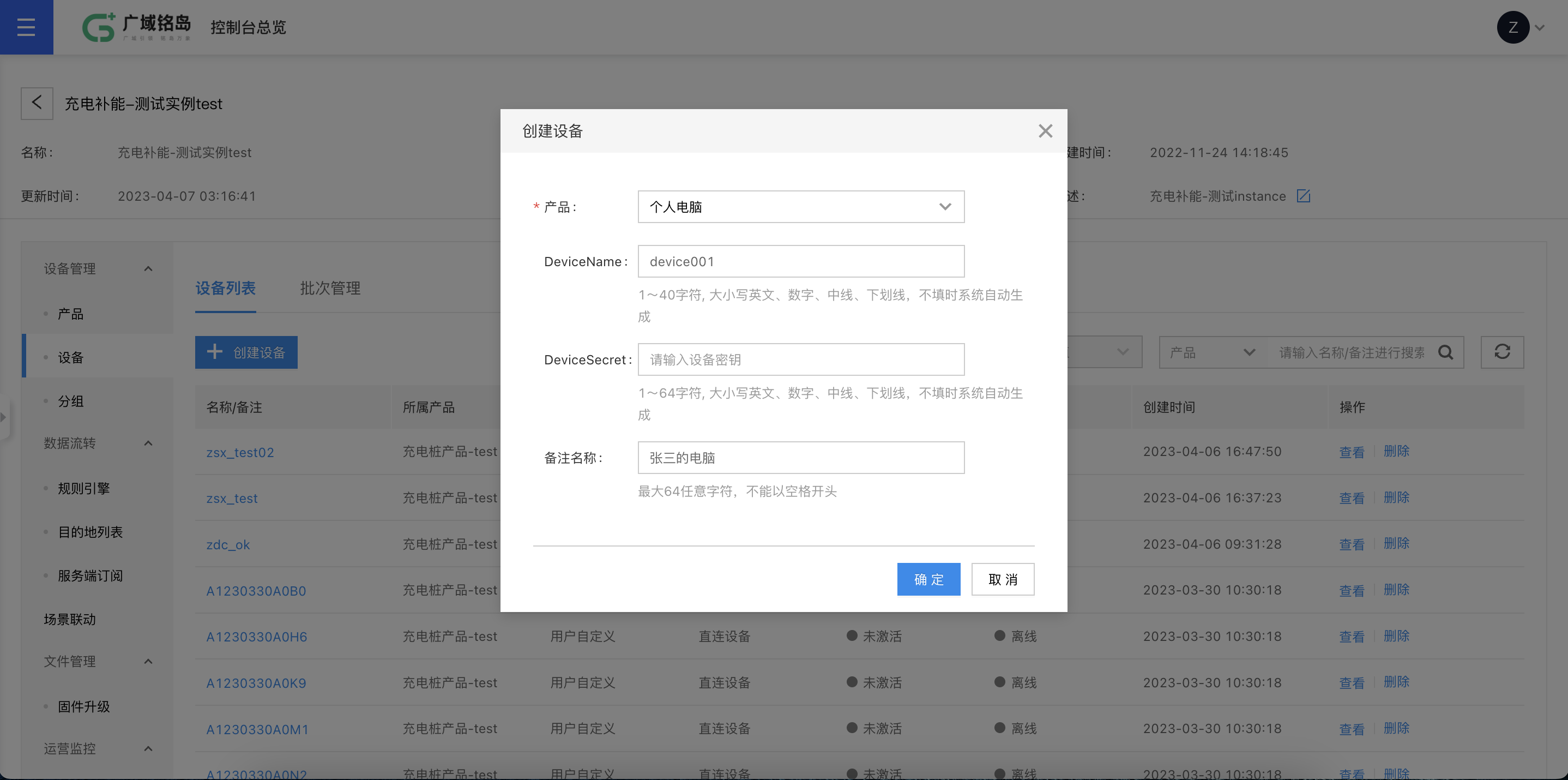The height and width of the screenshot is (780, 1568).
Task: Click 查看 for A1230330A0K9 row
Action: pyautogui.click(x=1352, y=683)
